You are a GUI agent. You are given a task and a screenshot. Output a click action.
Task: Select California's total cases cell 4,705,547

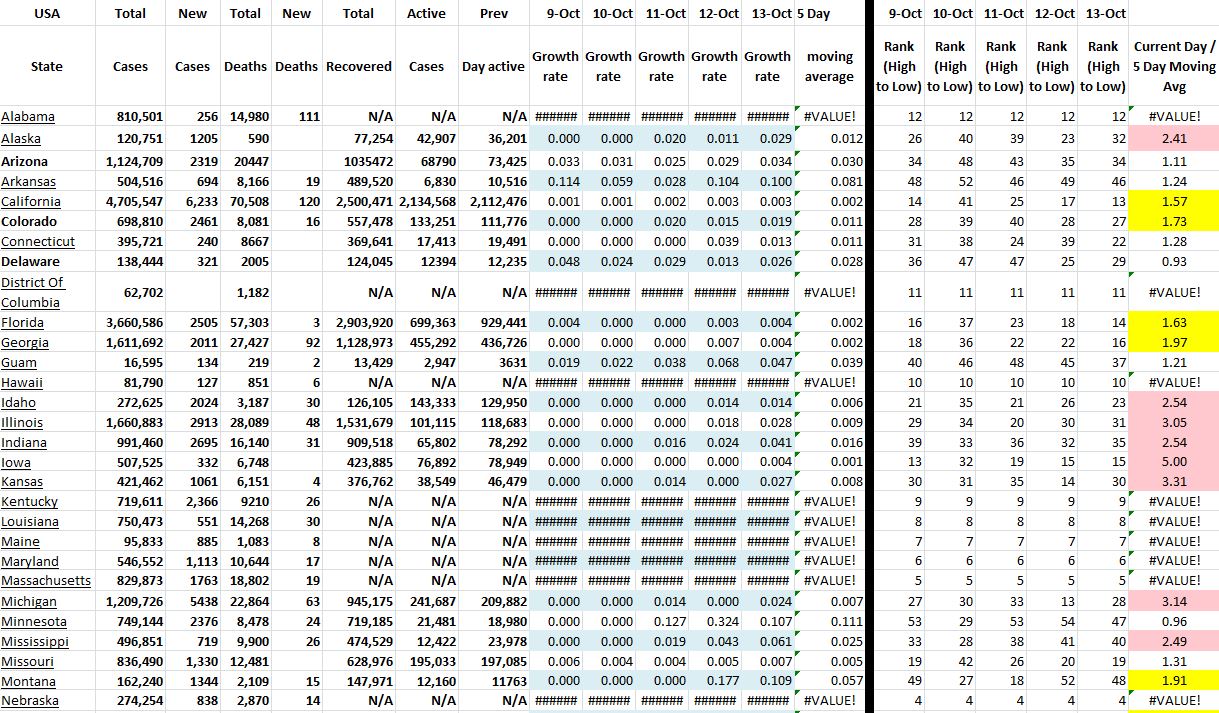129,202
